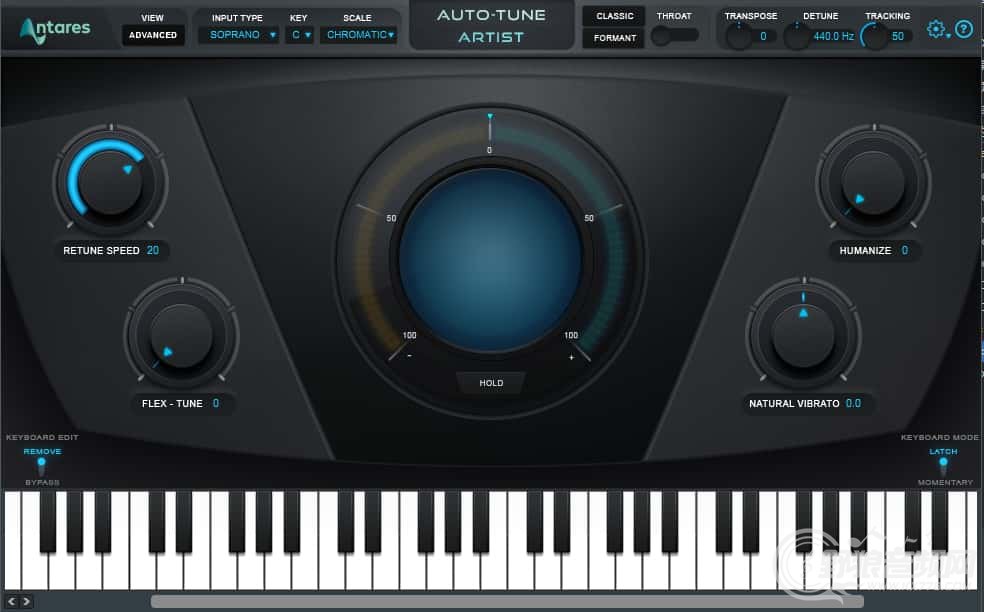Open the Key dropdown
The width and height of the screenshot is (984, 612).
tap(299, 35)
